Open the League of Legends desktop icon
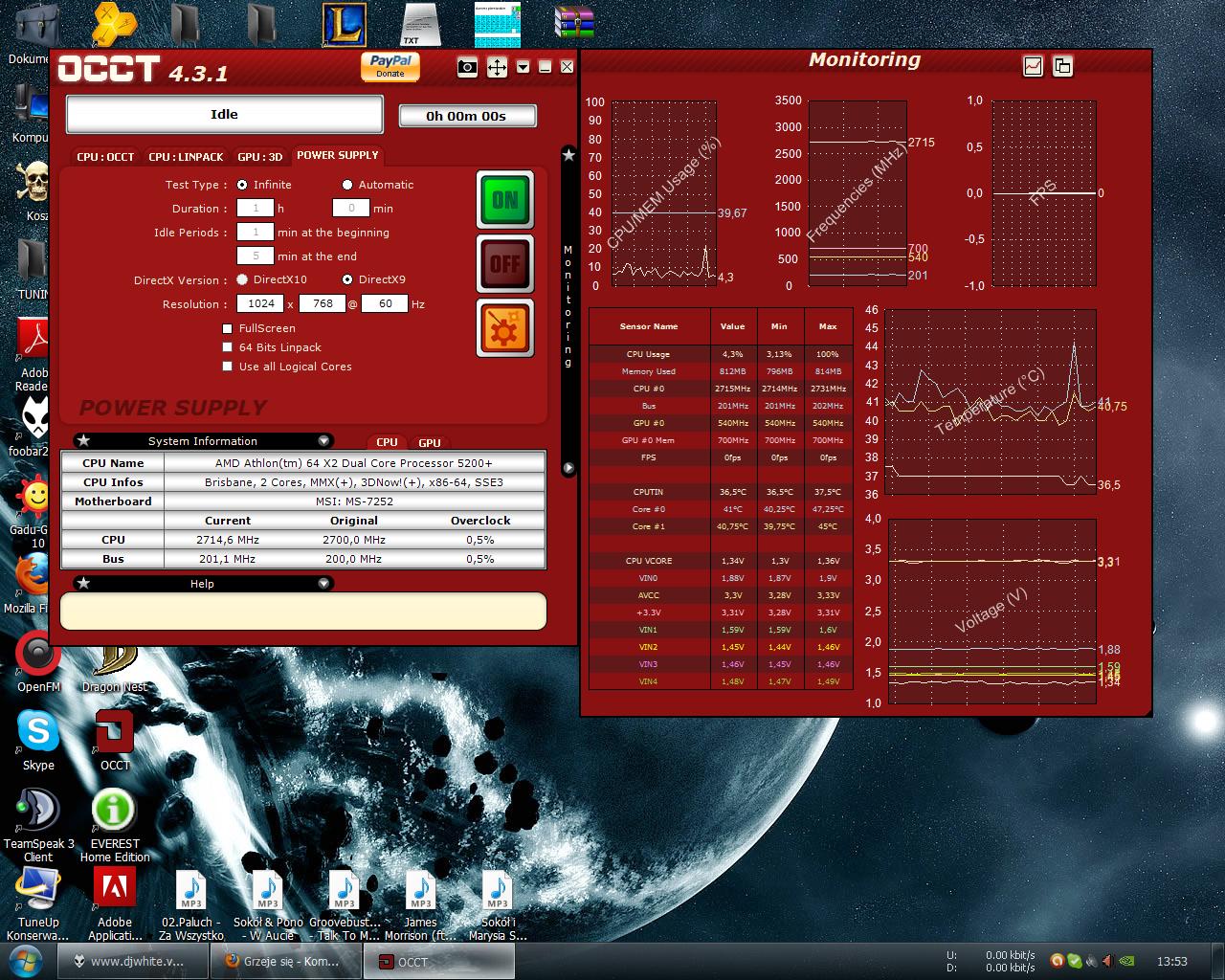The image size is (1225, 980). tap(344, 25)
